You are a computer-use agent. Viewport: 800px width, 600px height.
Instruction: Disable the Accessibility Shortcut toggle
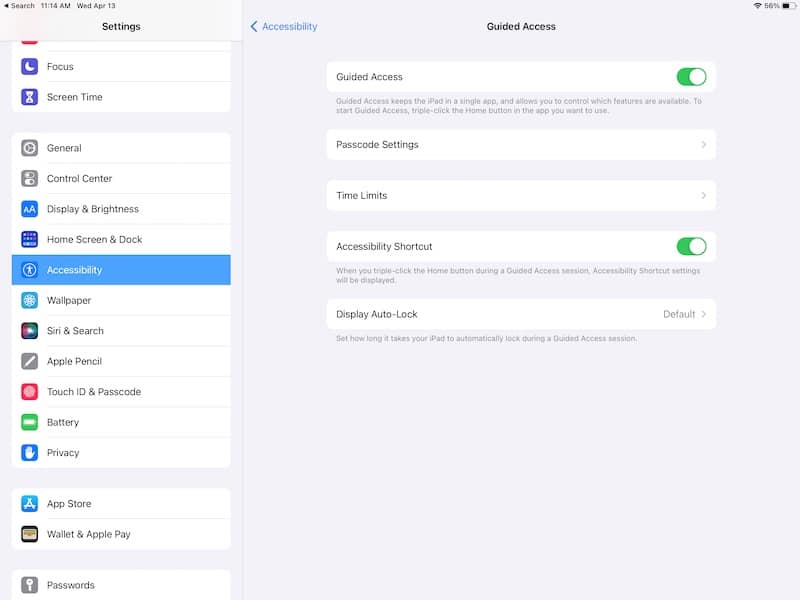click(691, 246)
